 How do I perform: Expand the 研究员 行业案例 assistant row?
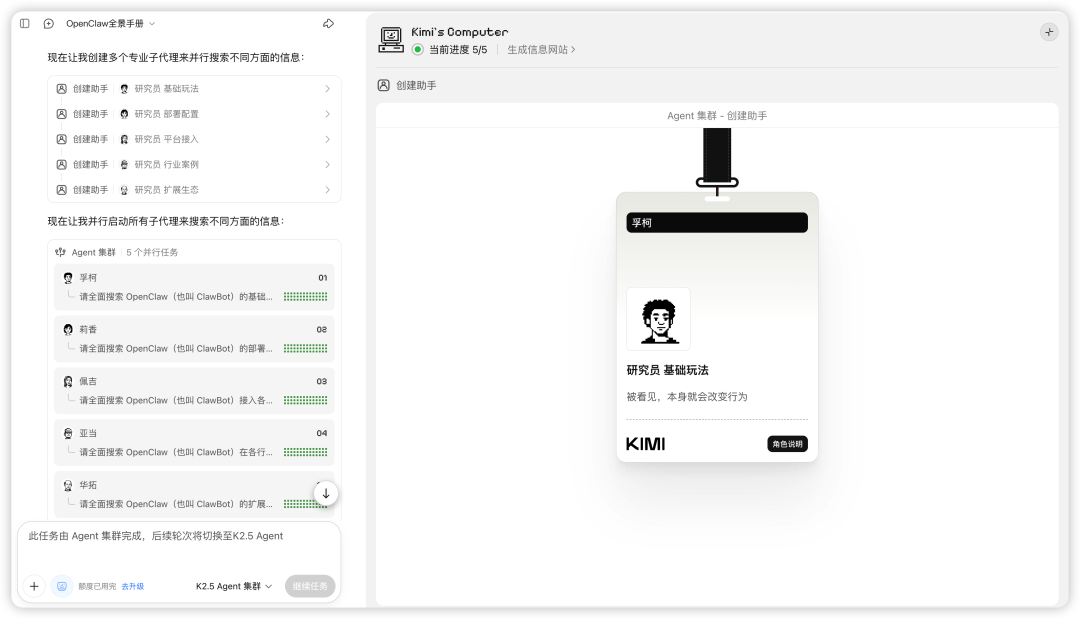pos(194,165)
